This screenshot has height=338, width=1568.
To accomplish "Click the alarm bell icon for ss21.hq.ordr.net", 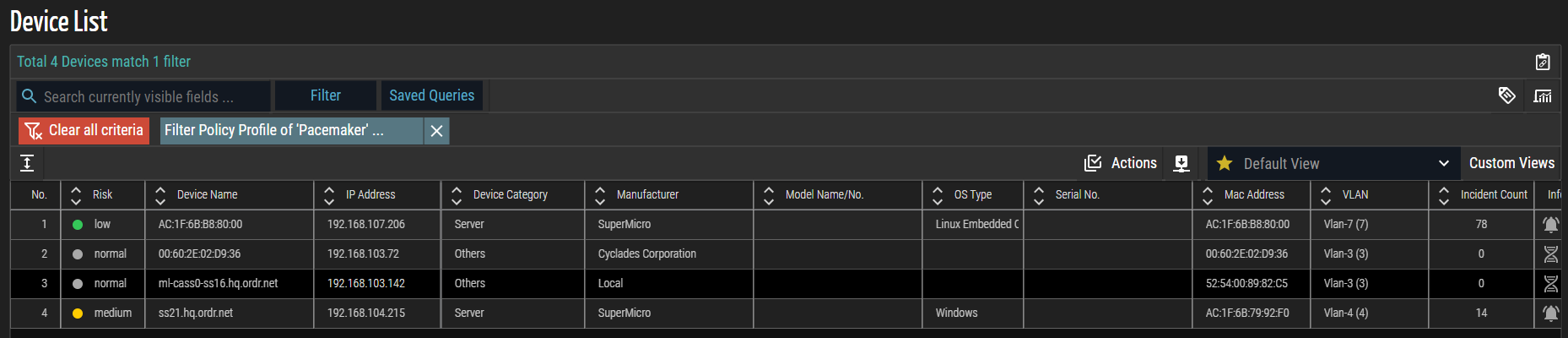I will [1550, 313].
